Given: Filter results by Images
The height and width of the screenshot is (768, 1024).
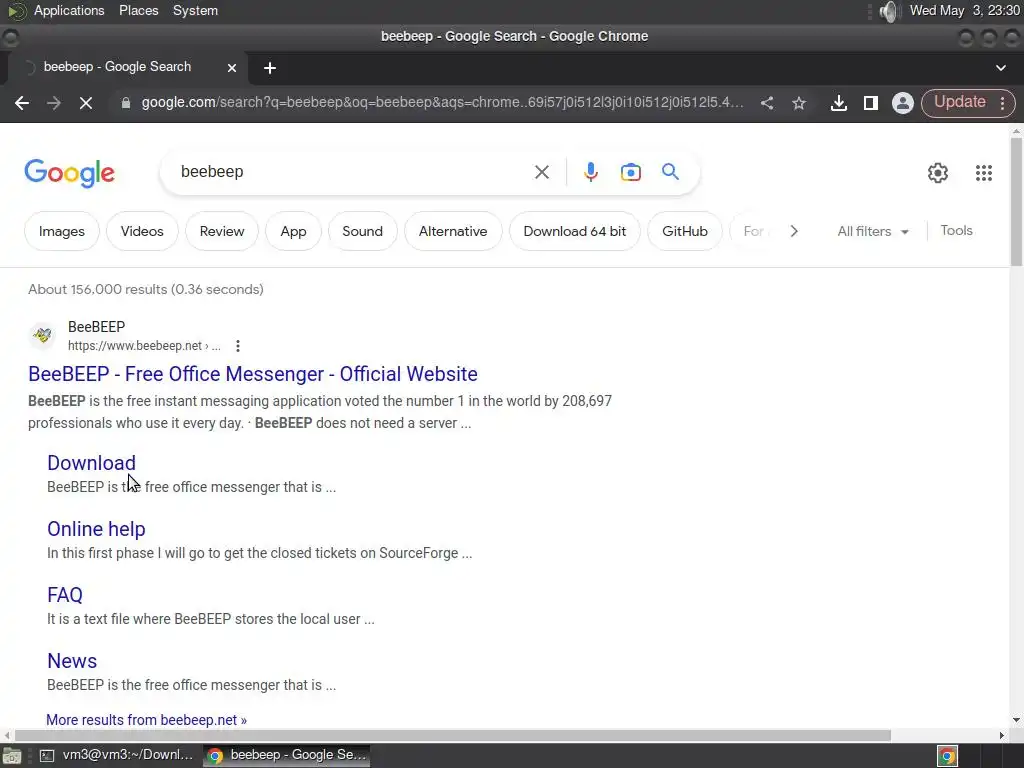Looking at the screenshot, I should point(61,231).
